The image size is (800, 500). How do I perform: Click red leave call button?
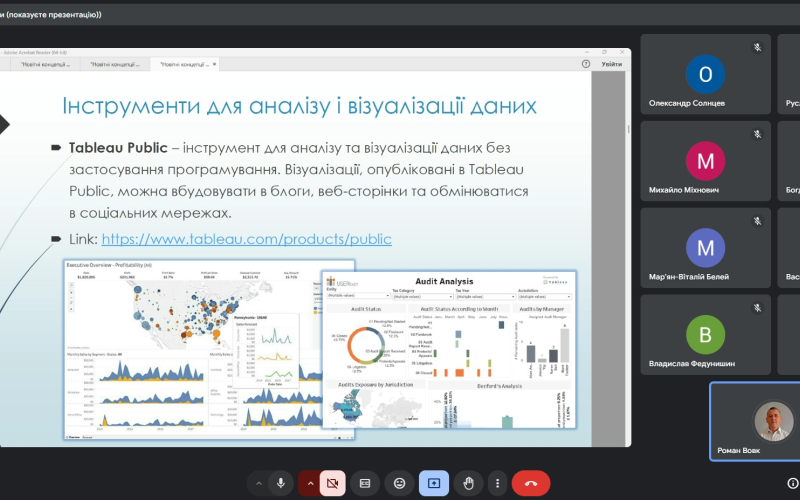pyautogui.click(x=531, y=483)
